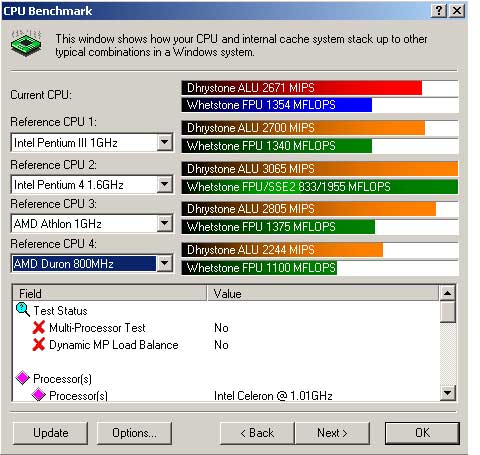This screenshot has width=480, height=455.
Task: Click the pink diamond beside Processor(s) group header
Action: coord(23,378)
